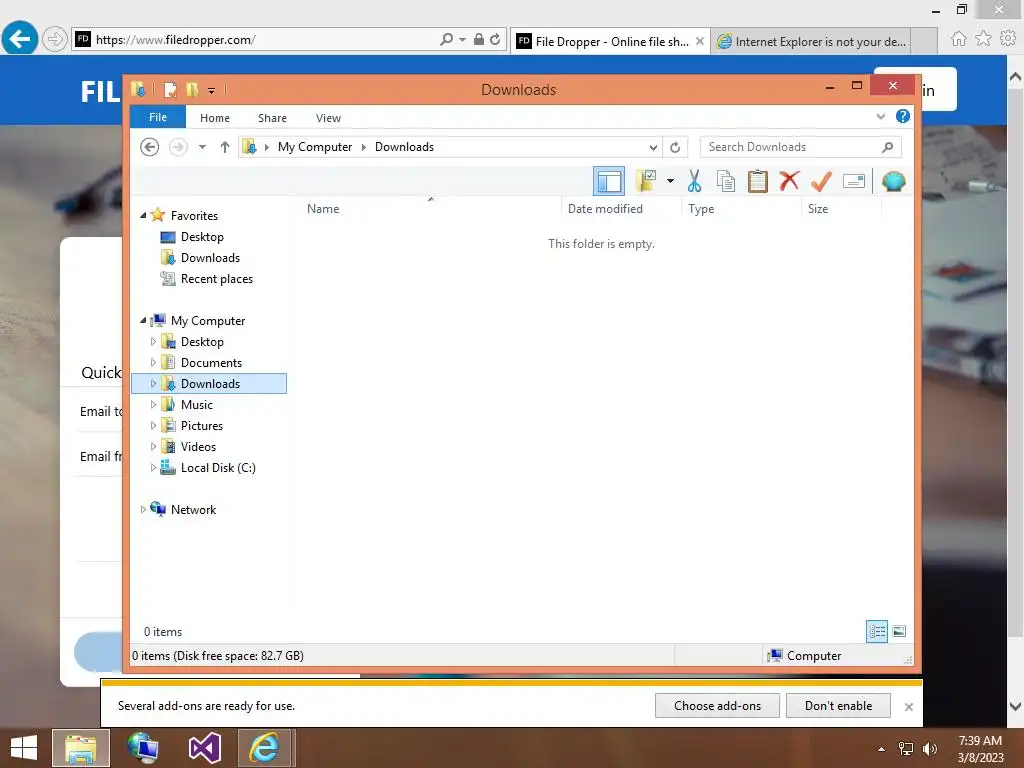Select Music folder in tree
This screenshot has height=768, width=1024.
tap(197, 404)
